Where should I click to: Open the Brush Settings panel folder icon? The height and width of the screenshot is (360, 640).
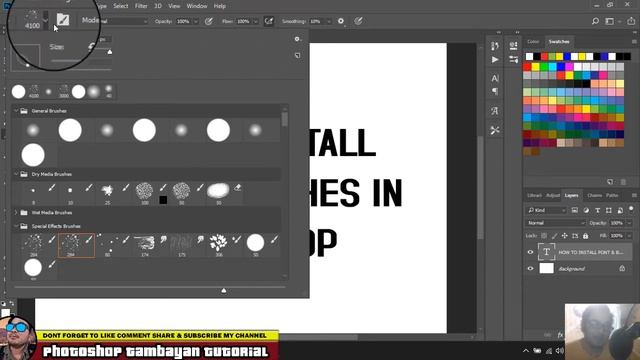tap(63, 19)
